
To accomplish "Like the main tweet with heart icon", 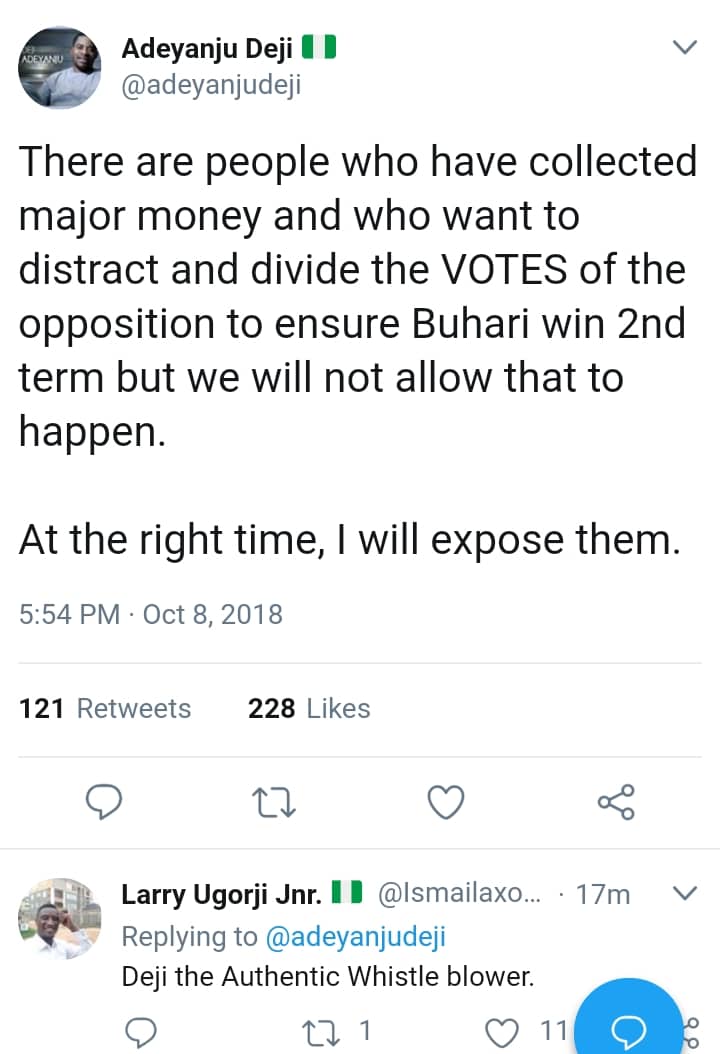I will tap(445, 802).
